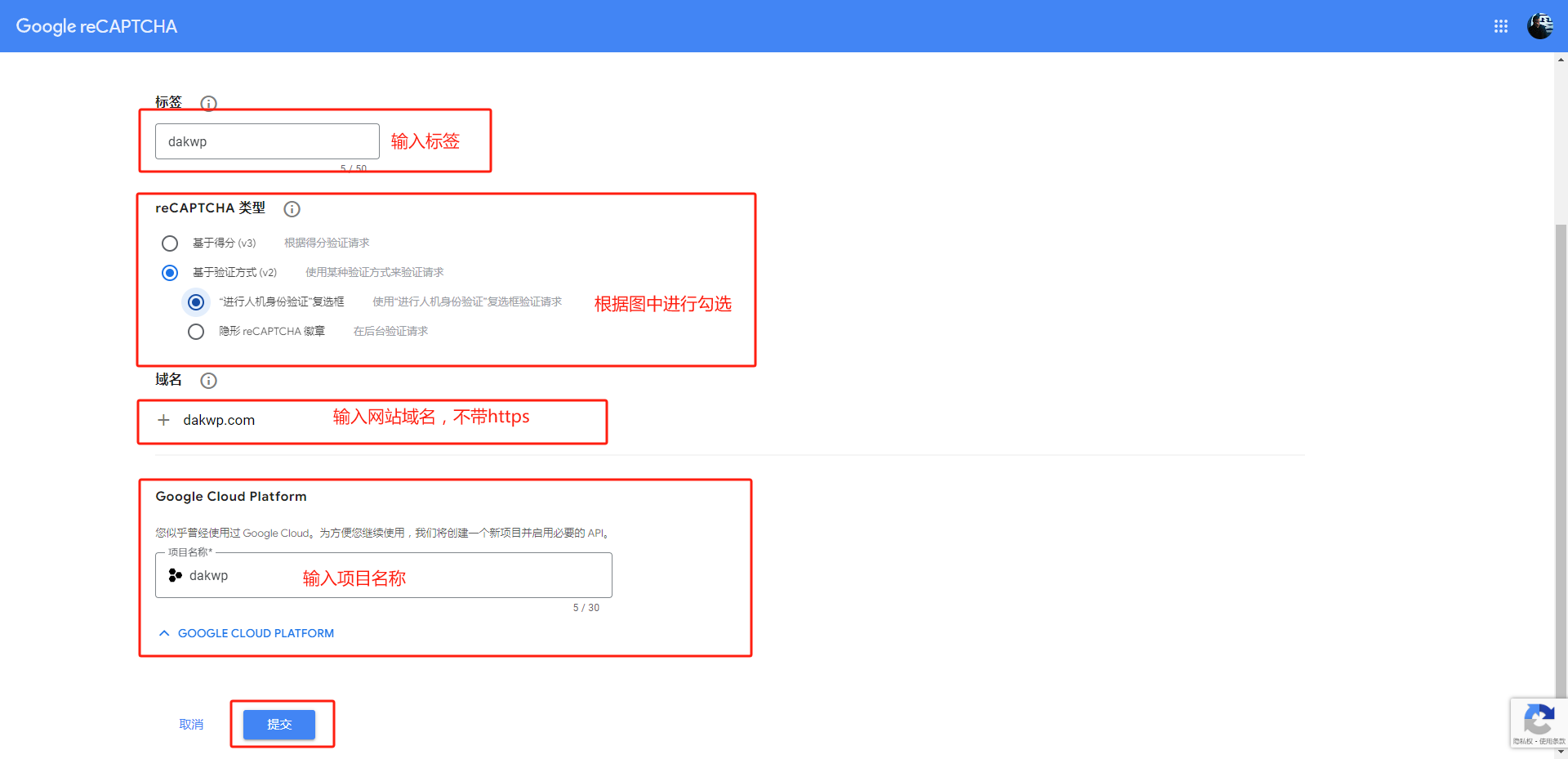
Task: Choose "进行人机身份验证"复选框 radio option
Action: pyautogui.click(x=196, y=302)
